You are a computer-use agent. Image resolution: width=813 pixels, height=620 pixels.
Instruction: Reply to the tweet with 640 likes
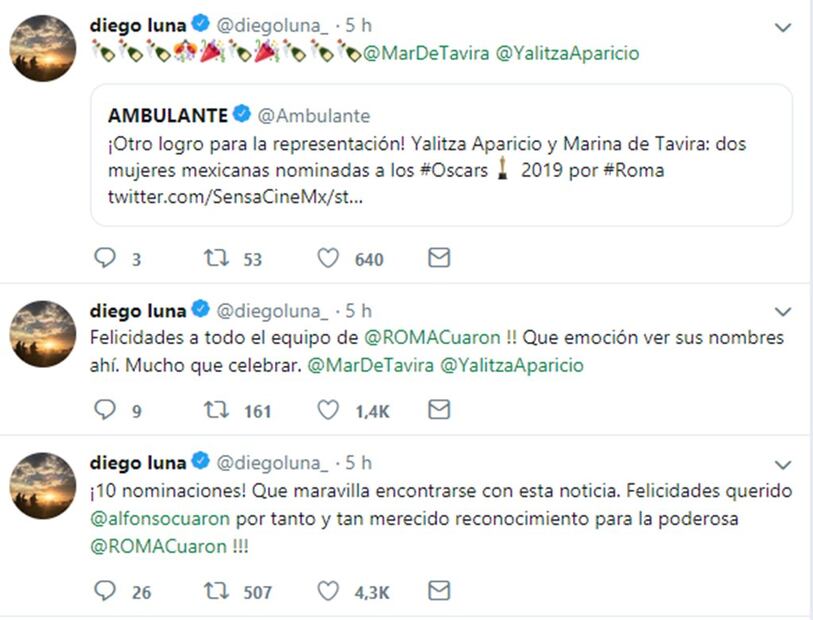(x=105, y=259)
